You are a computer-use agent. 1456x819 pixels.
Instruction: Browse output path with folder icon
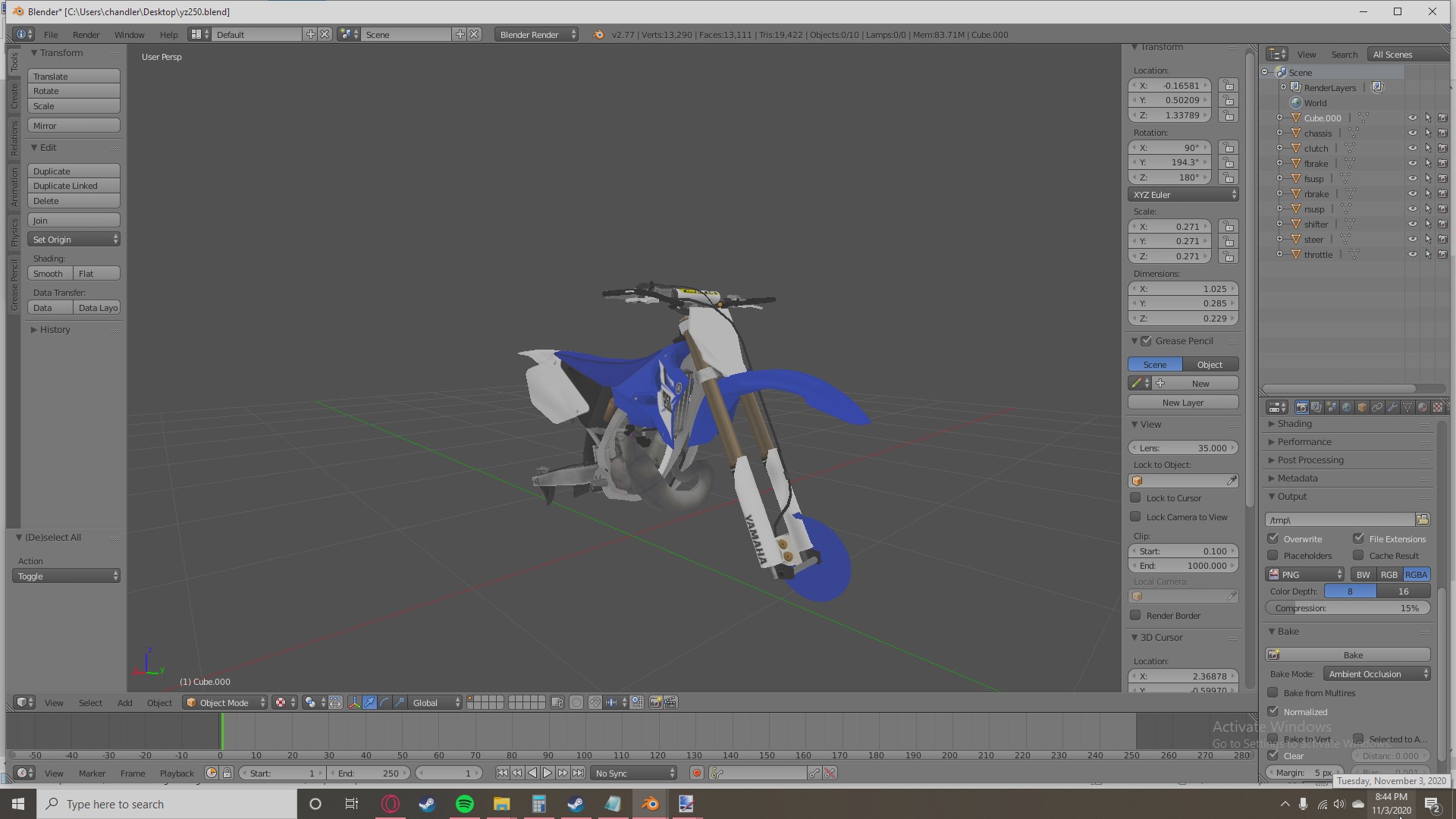[1423, 520]
